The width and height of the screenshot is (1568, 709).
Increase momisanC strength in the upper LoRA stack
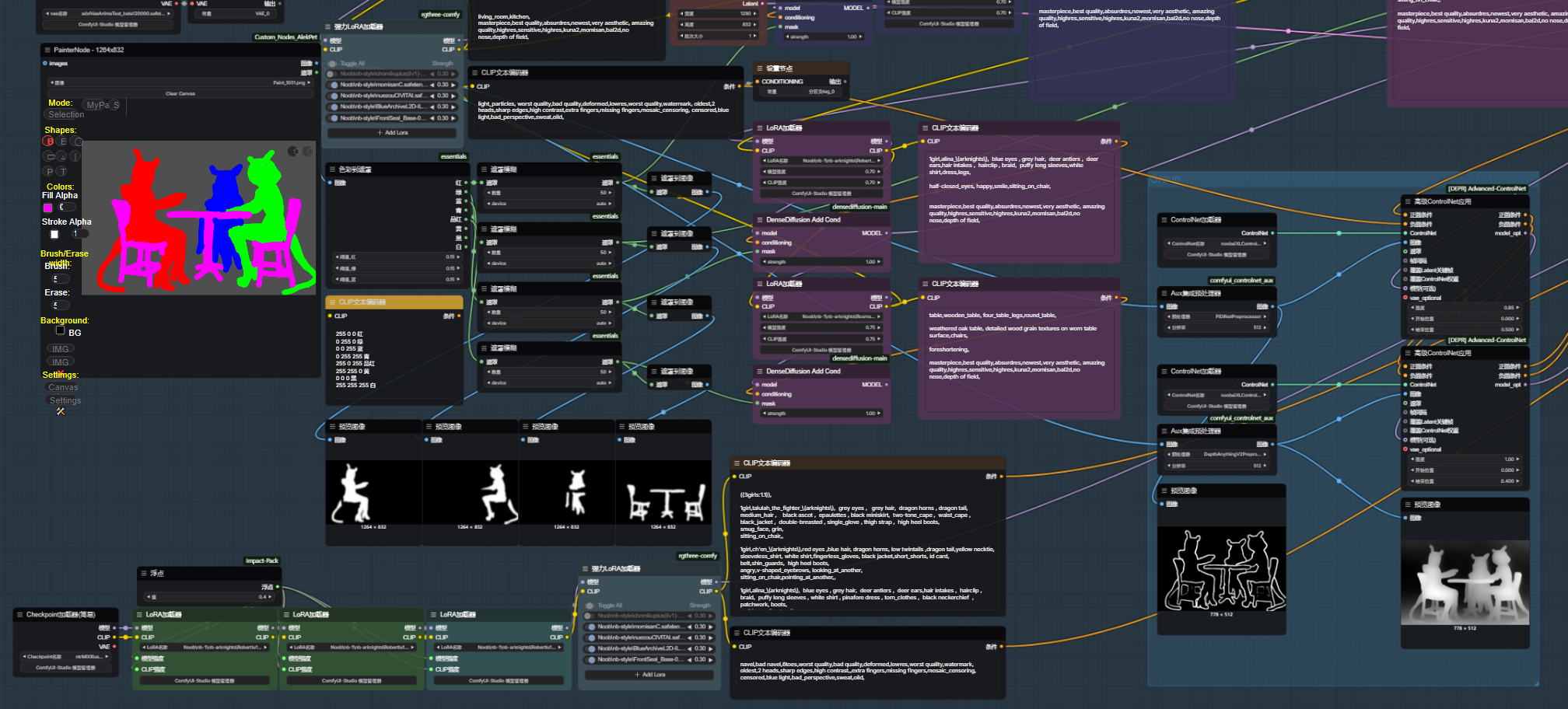click(453, 85)
